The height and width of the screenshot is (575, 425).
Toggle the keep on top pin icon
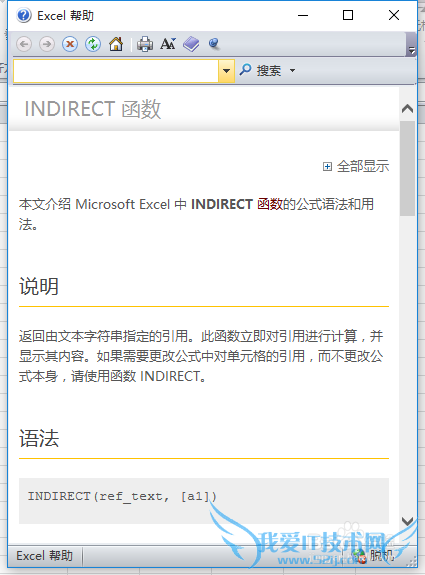(214, 44)
